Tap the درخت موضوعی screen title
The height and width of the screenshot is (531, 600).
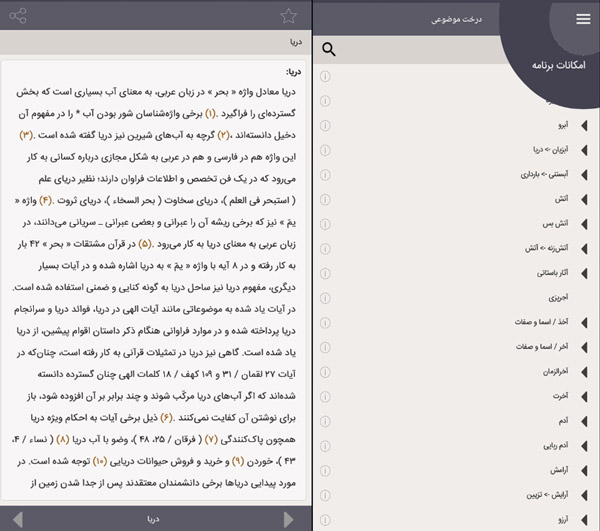(457, 19)
